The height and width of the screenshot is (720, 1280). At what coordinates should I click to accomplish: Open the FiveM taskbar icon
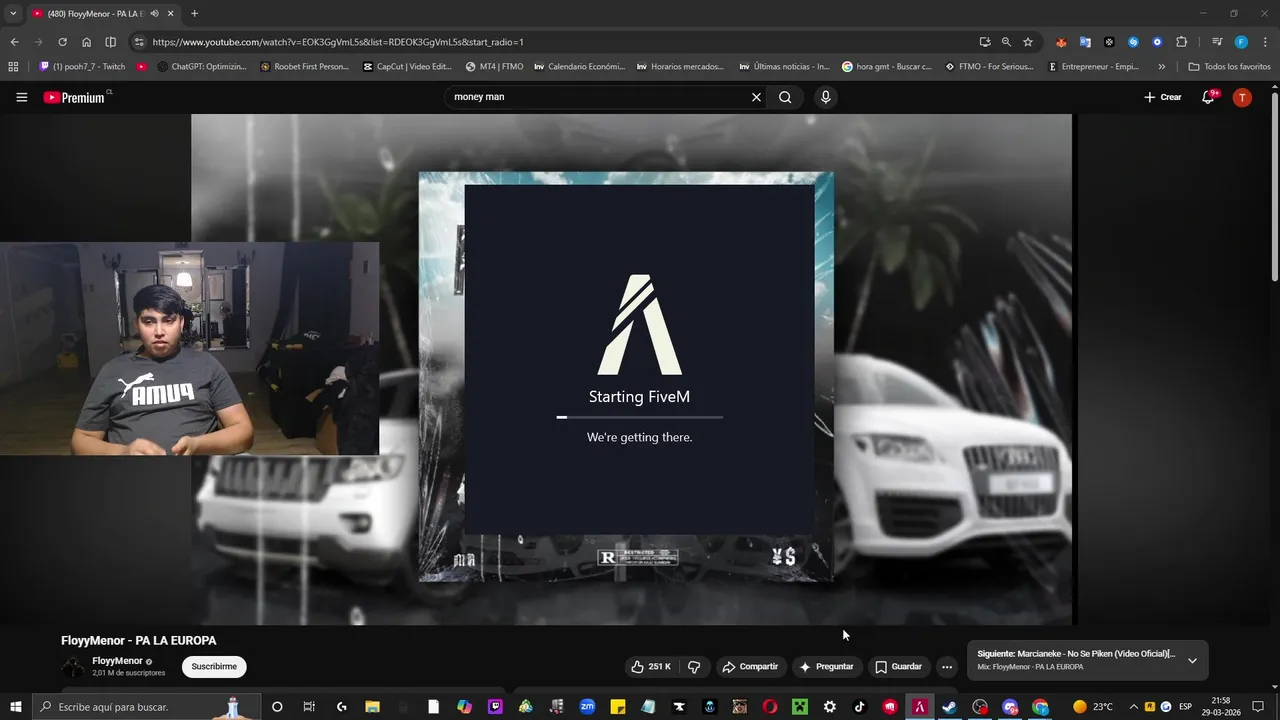point(919,707)
